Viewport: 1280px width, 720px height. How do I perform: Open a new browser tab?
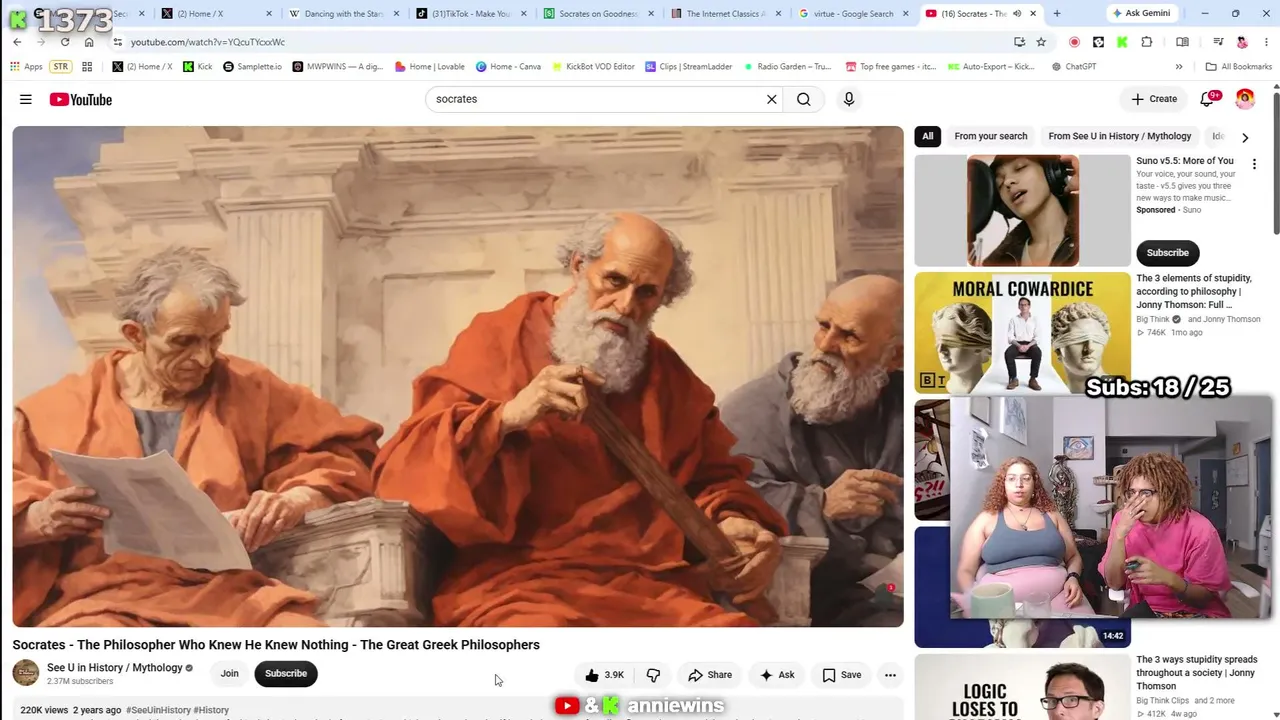coord(1057,14)
